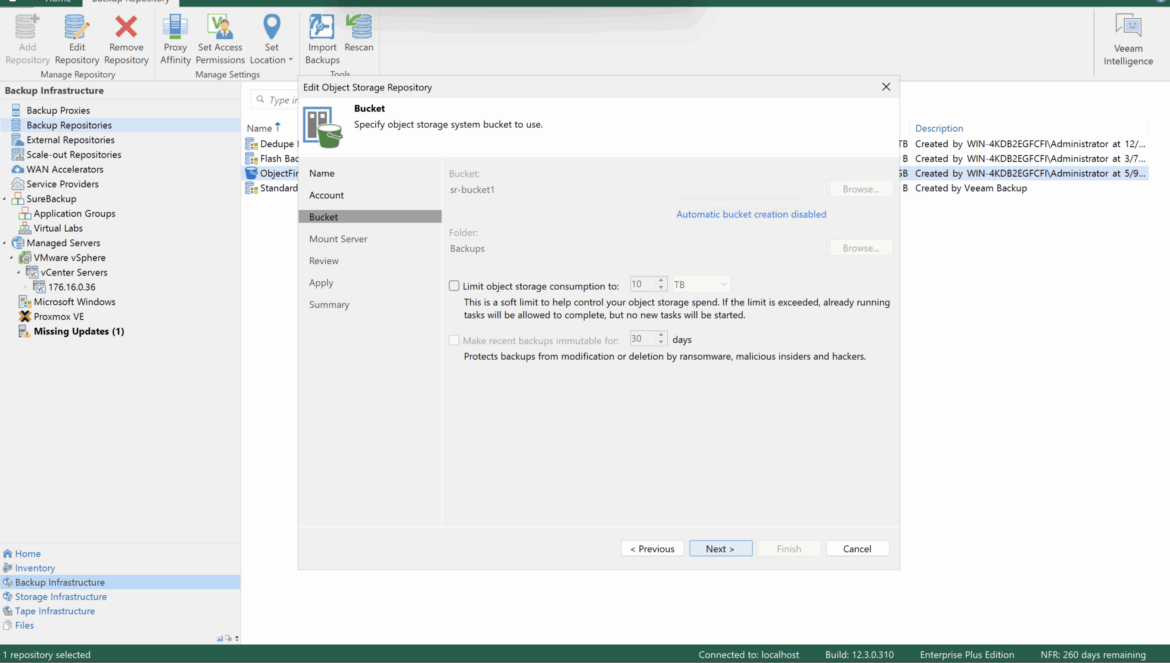Increase the storage limit value spinner
Image resolution: width=1170 pixels, height=663 pixels.
pos(661,280)
